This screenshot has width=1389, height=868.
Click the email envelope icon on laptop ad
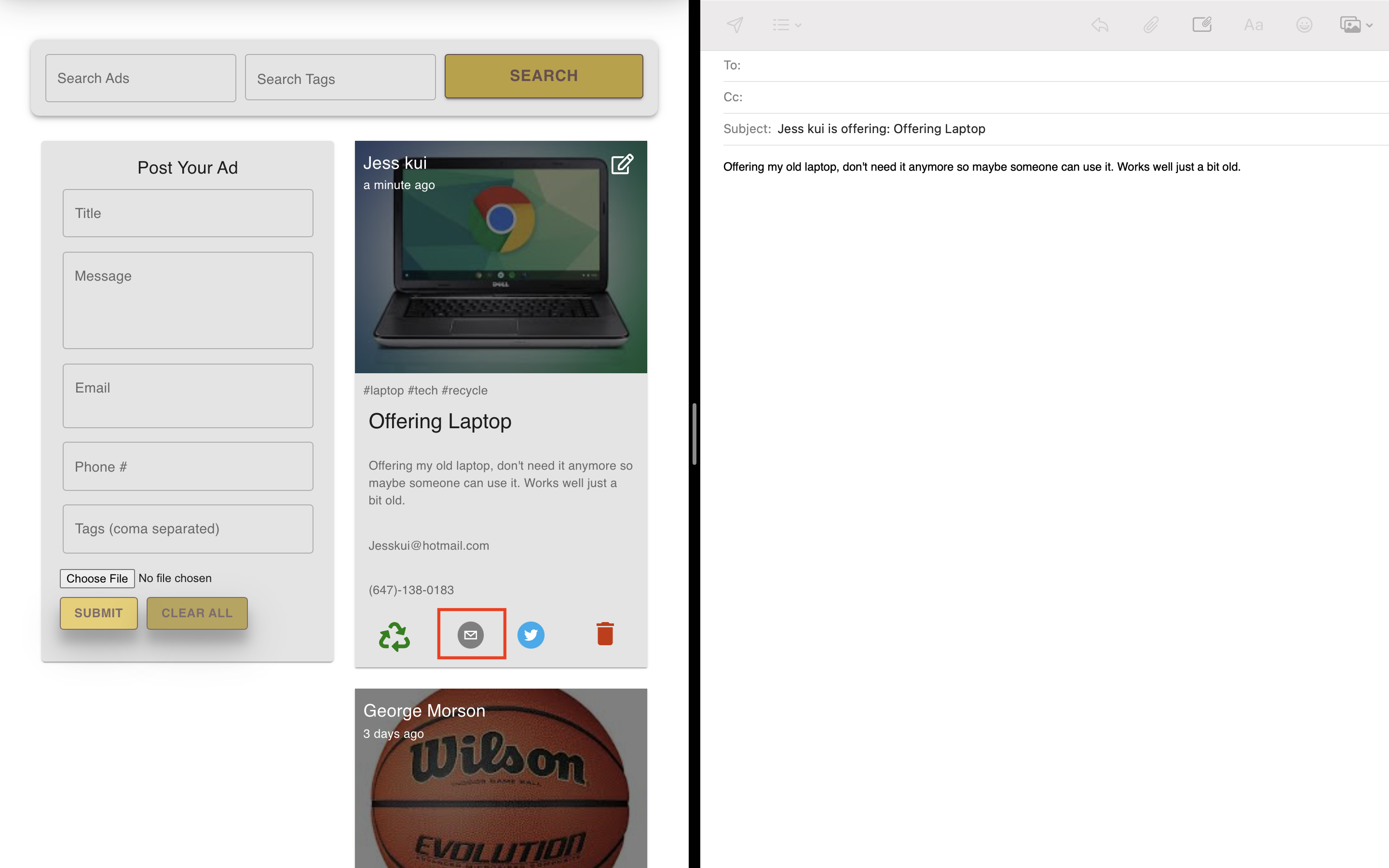(x=471, y=635)
